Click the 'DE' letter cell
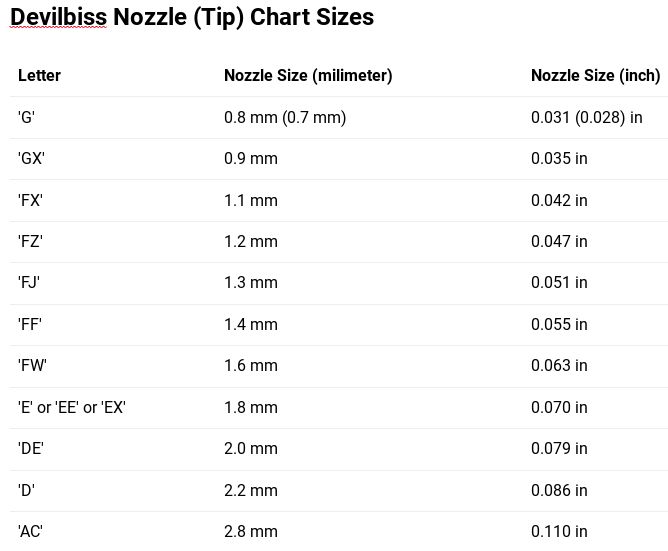The image size is (668, 551). tap(31, 449)
